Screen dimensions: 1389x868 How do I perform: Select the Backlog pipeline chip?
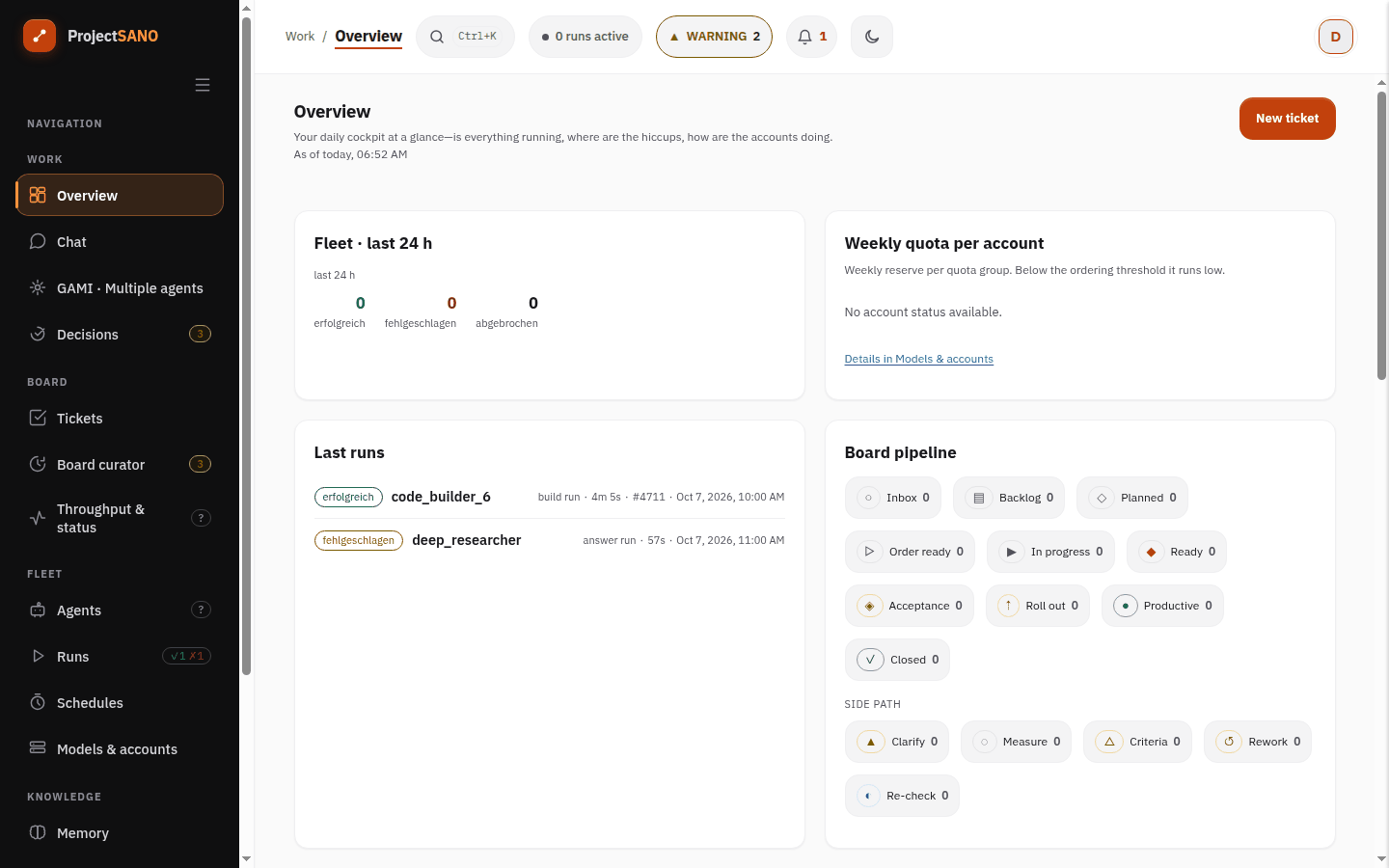1009,498
